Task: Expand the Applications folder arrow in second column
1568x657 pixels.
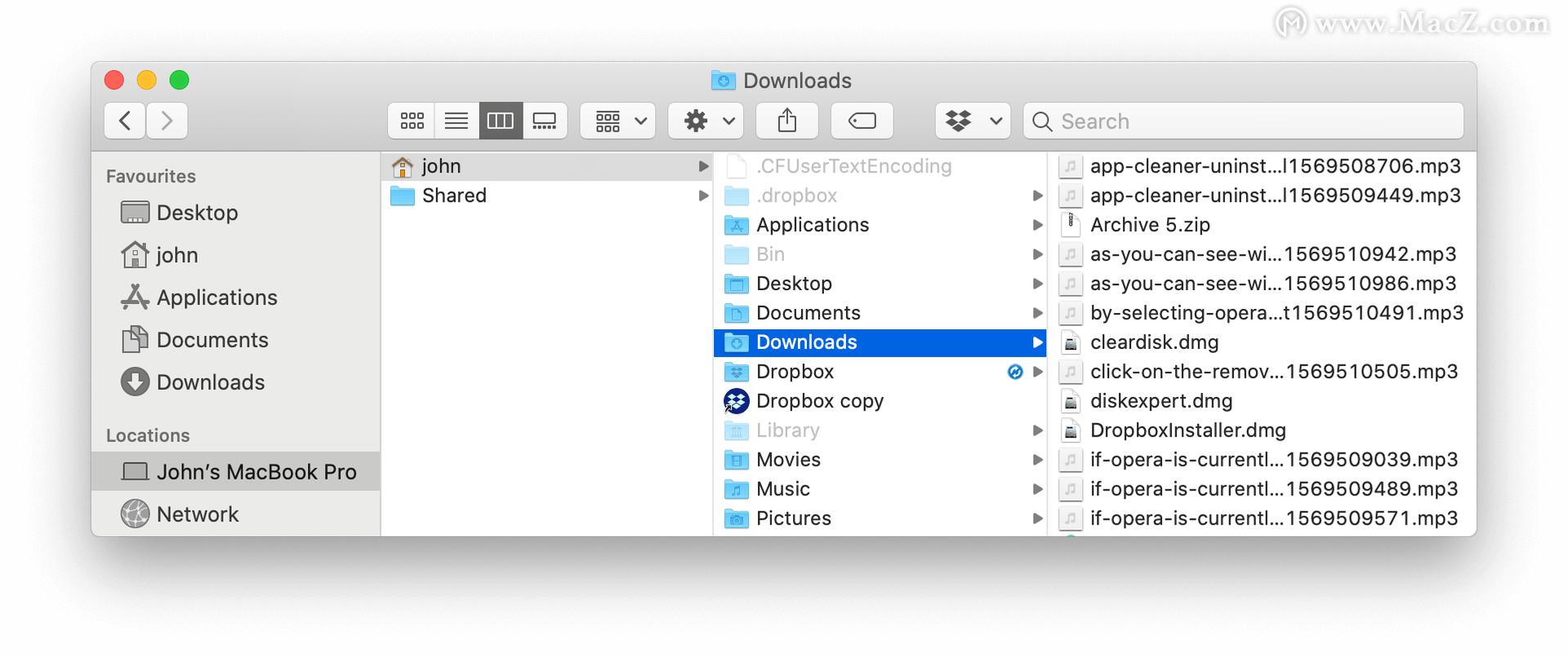Action: 1037,225
